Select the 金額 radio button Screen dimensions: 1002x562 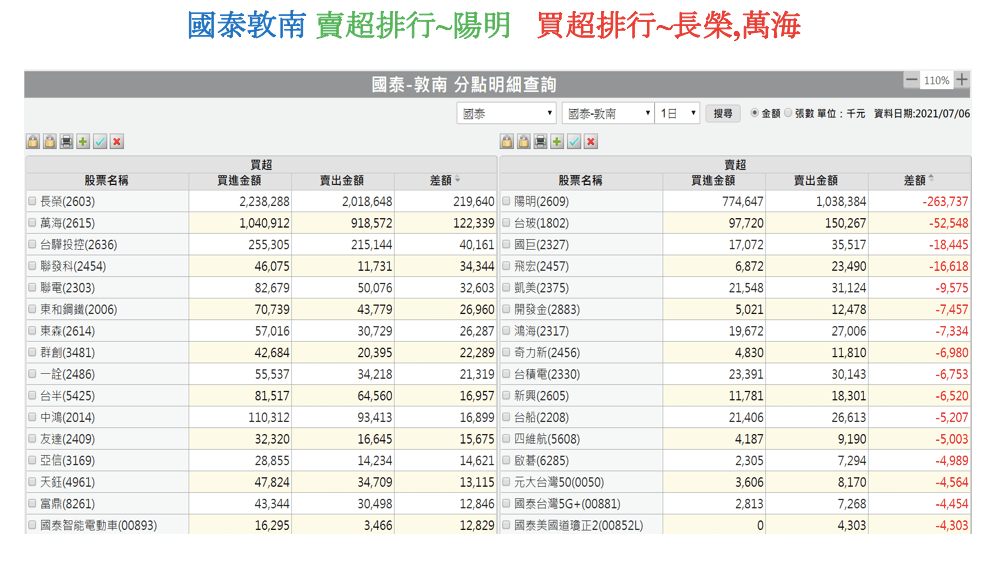pos(754,114)
